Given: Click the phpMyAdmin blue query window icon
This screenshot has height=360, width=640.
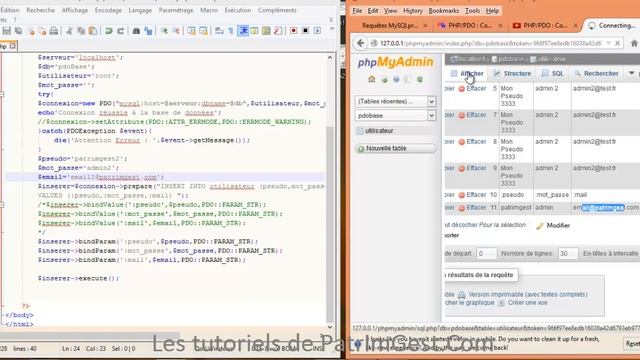Looking at the screenshot, I should [x=396, y=79].
